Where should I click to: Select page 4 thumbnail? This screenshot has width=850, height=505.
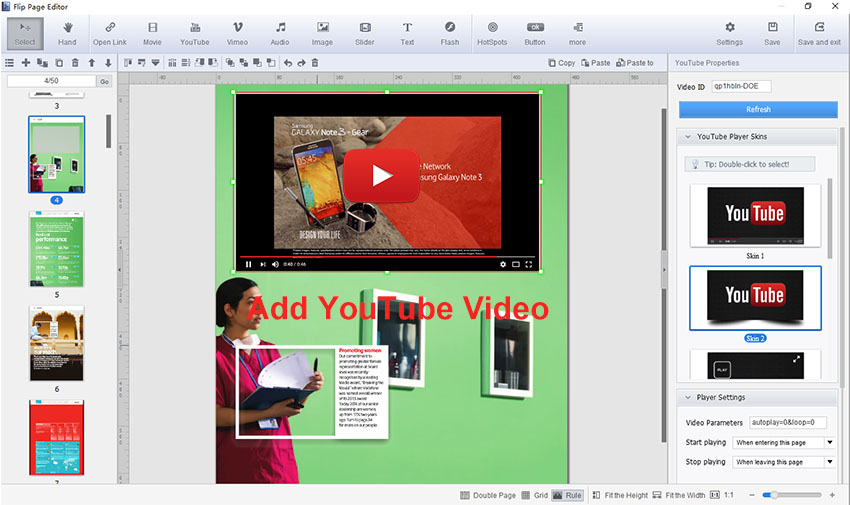click(56, 154)
